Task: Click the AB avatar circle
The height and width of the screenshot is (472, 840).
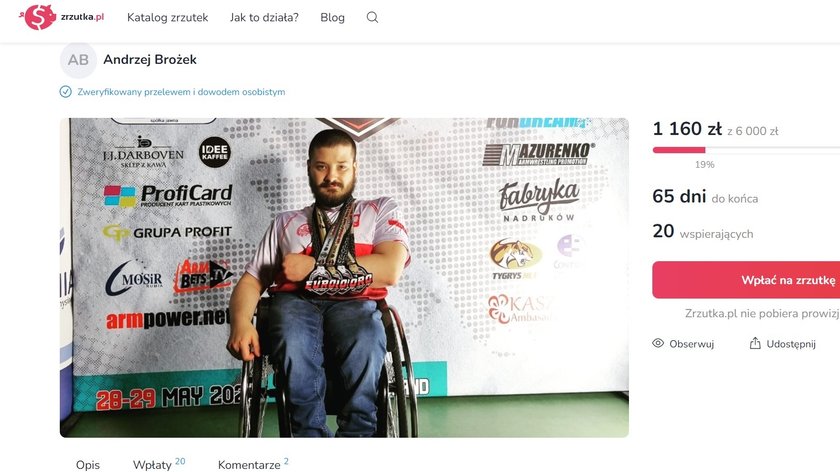Action: point(78,60)
